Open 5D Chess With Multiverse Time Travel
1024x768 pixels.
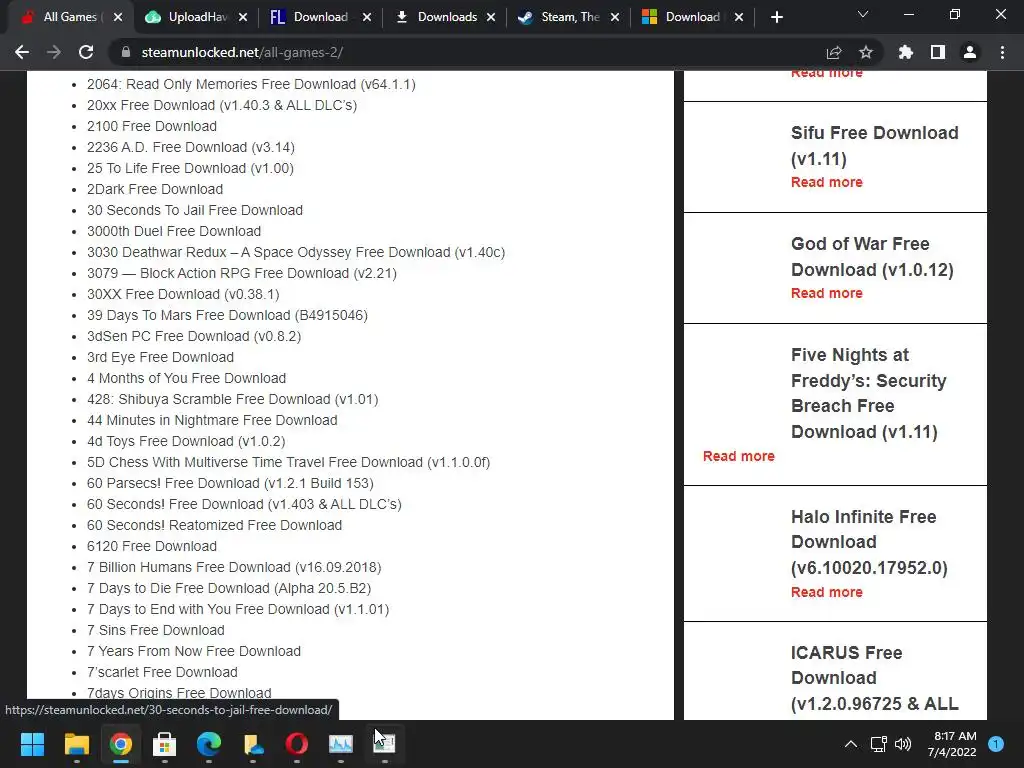click(288, 462)
